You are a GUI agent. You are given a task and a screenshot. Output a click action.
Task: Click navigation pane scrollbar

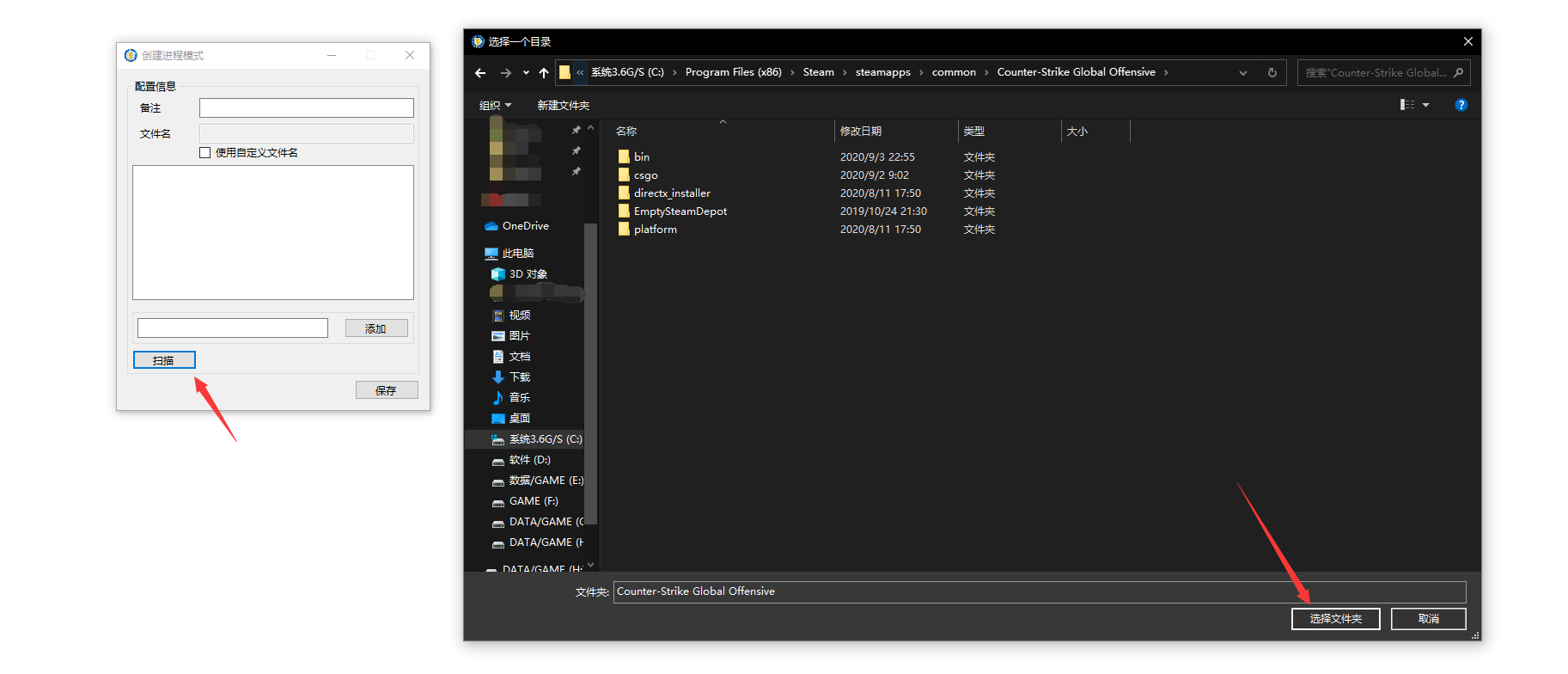(590, 374)
